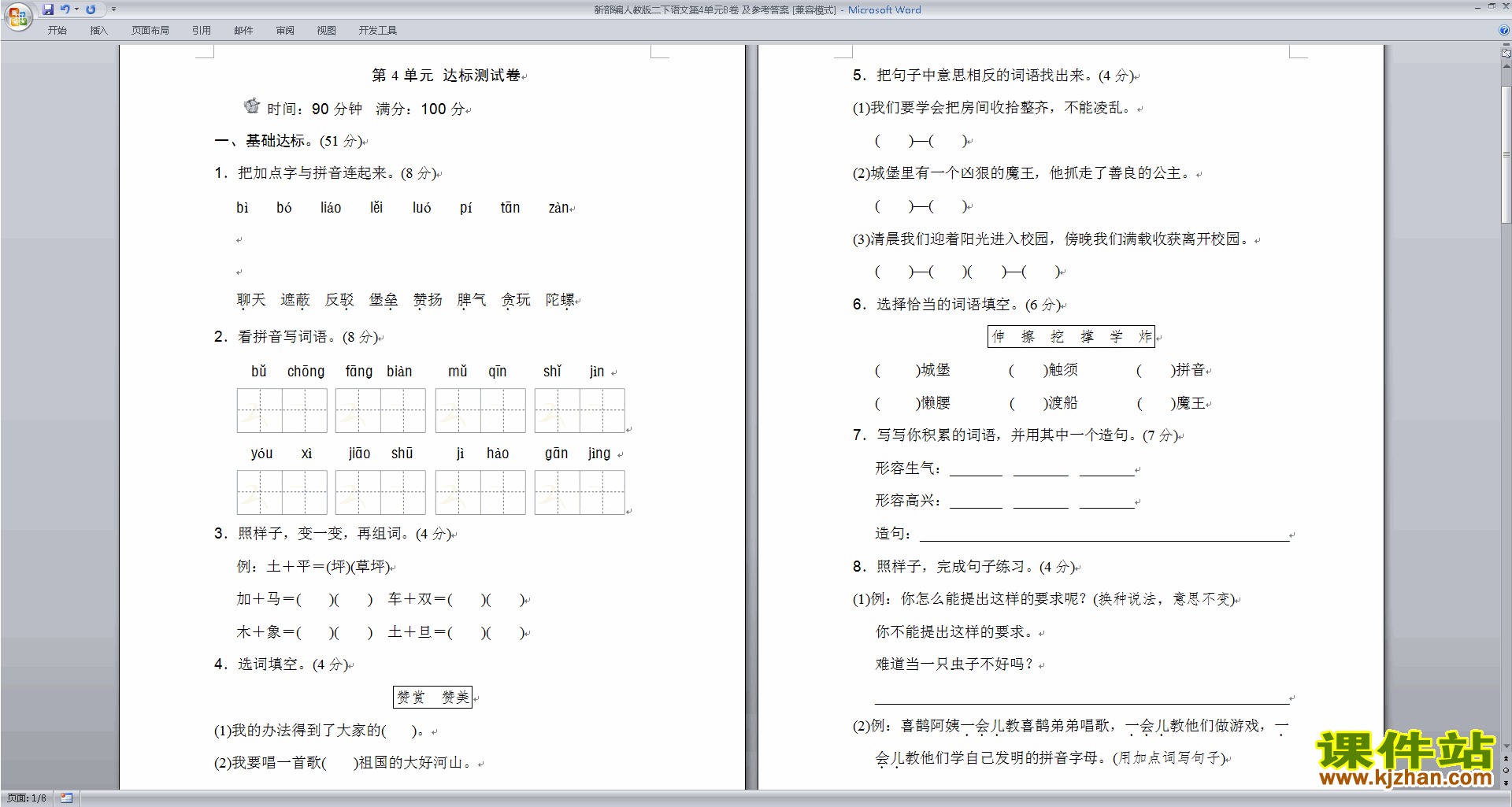Select the 邮件 ribbon tab
This screenshot has width=1512, height=807.
[243, 31]
